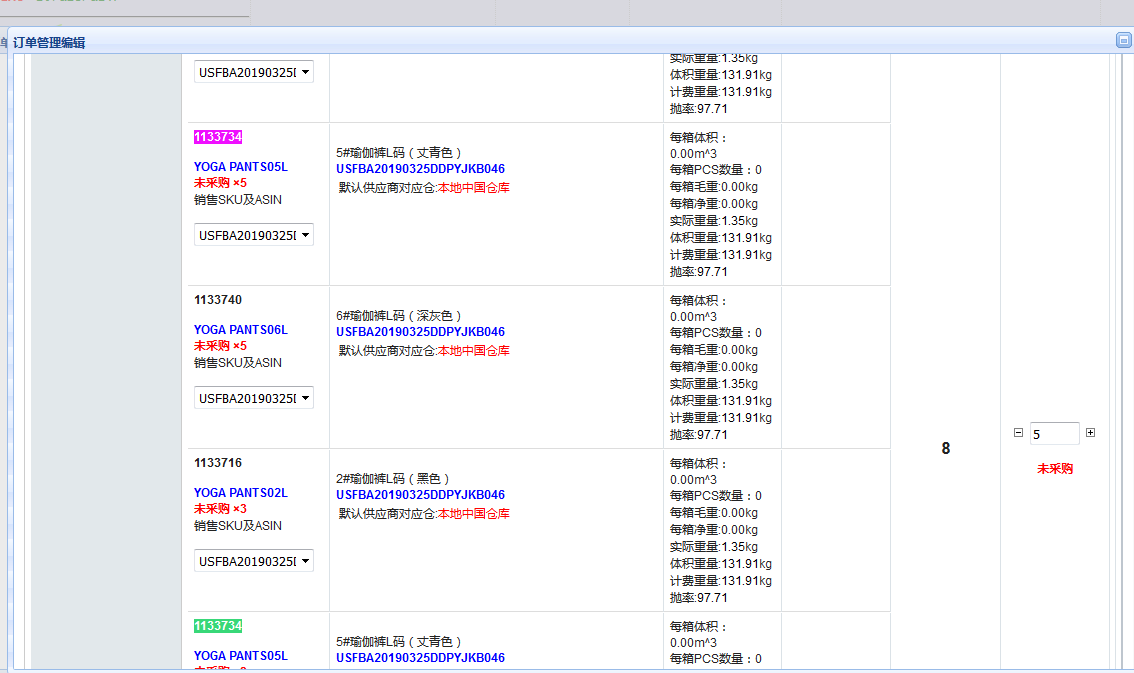Click the dialog maximize icon in title bar

point(1123,40)
